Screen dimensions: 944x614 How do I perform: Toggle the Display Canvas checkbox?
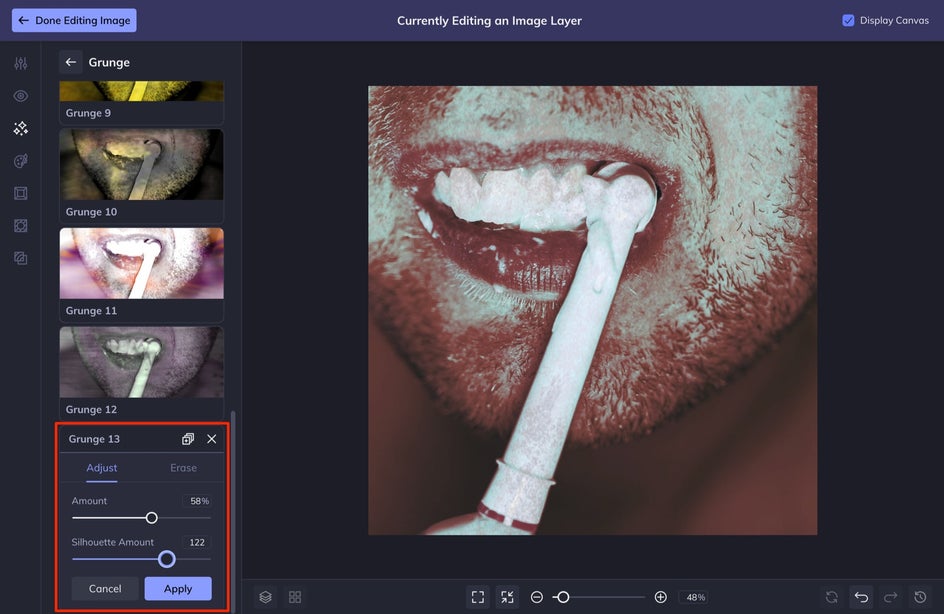(x=848, y=20)
